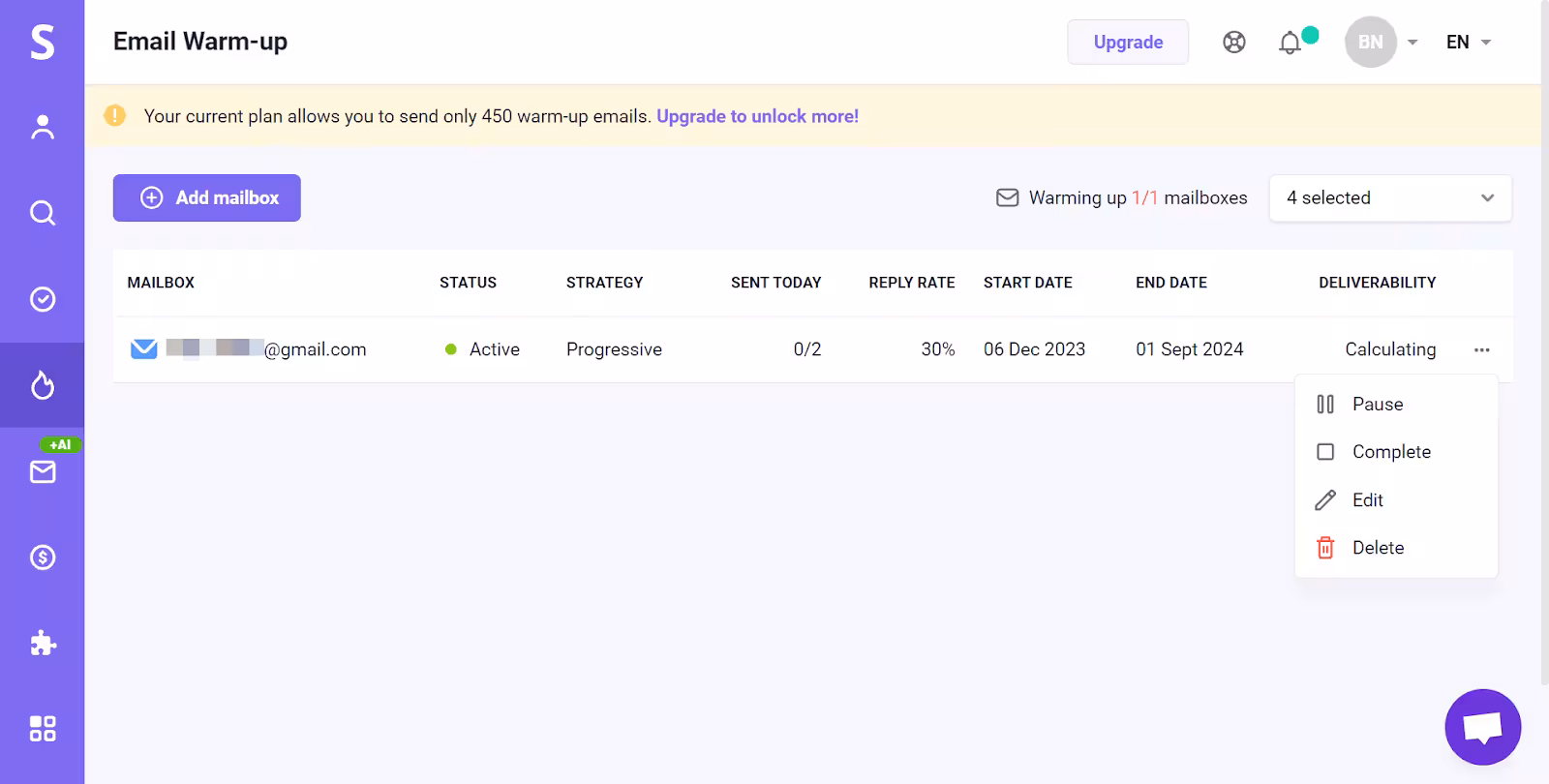The height and width of the screenshot is (784, 1549).
Task: Expand the BN account avatar menu
Action: click(x=1381, y=42)
